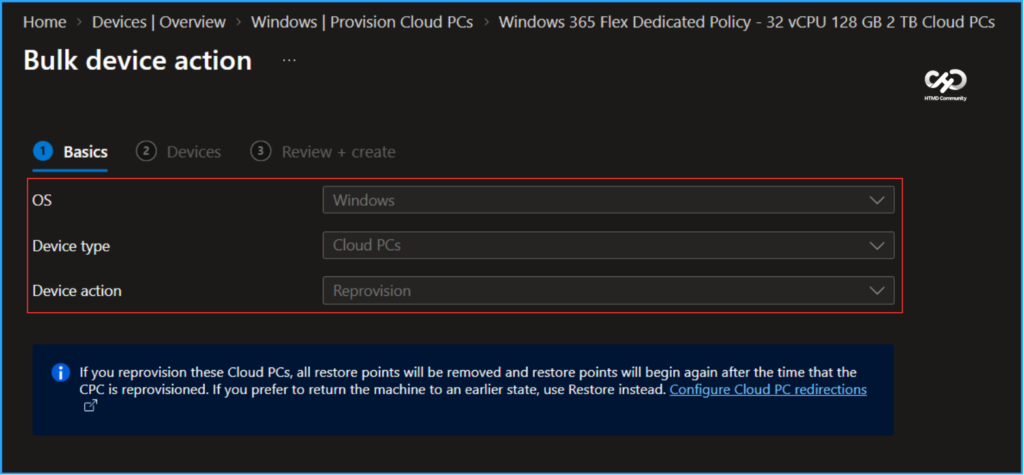1024x475 pixels.
Task: Click the Device type field label
Action: click(71, 246)
